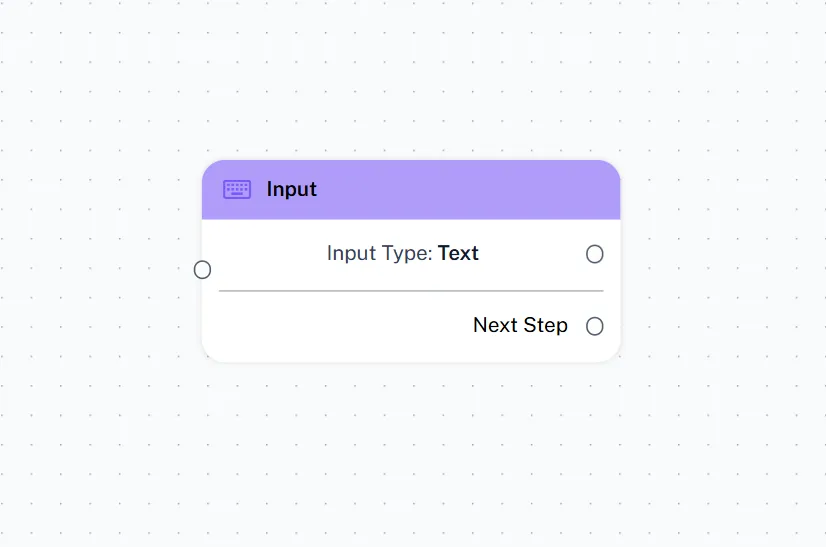The image size is (826, 547).
Task: Click the empty header area right of the Input title
Action: click(470, 190)
